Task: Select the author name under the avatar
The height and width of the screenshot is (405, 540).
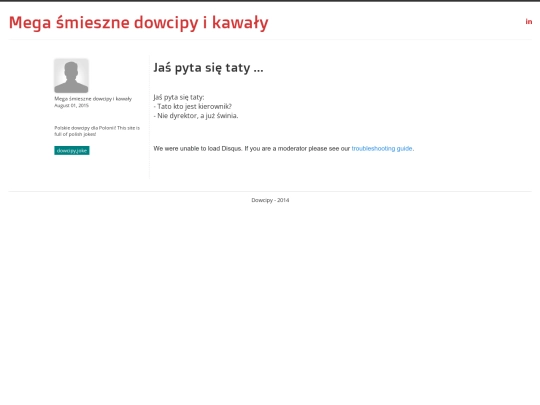Action: 93,99
